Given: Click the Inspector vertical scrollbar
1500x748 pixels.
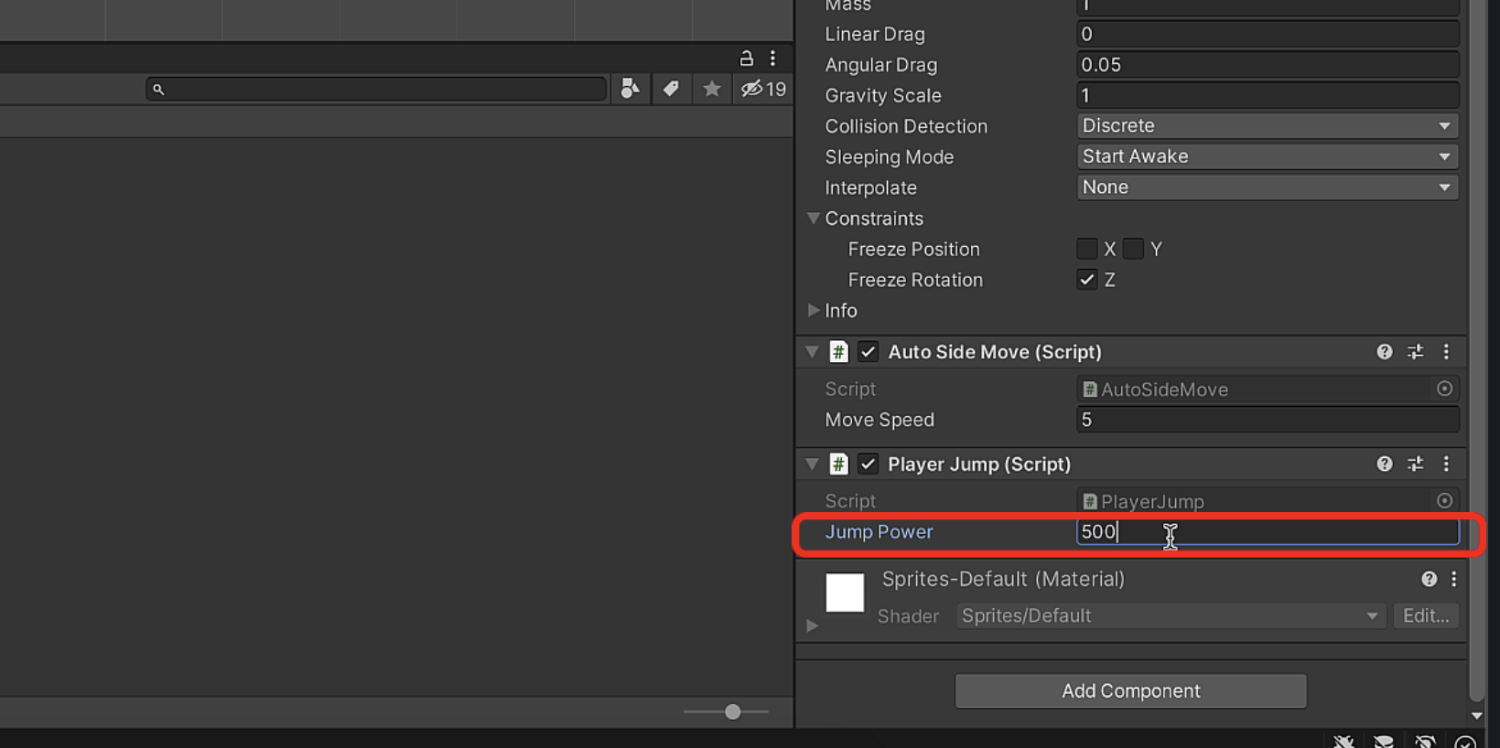Looking at the screenshot, I should 1477,350.
